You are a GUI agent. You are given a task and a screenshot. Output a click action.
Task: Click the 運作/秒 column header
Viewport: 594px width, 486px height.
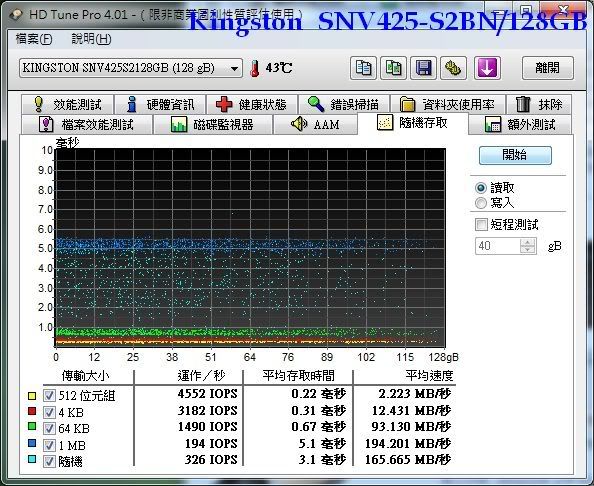click(x=201, y=376)
